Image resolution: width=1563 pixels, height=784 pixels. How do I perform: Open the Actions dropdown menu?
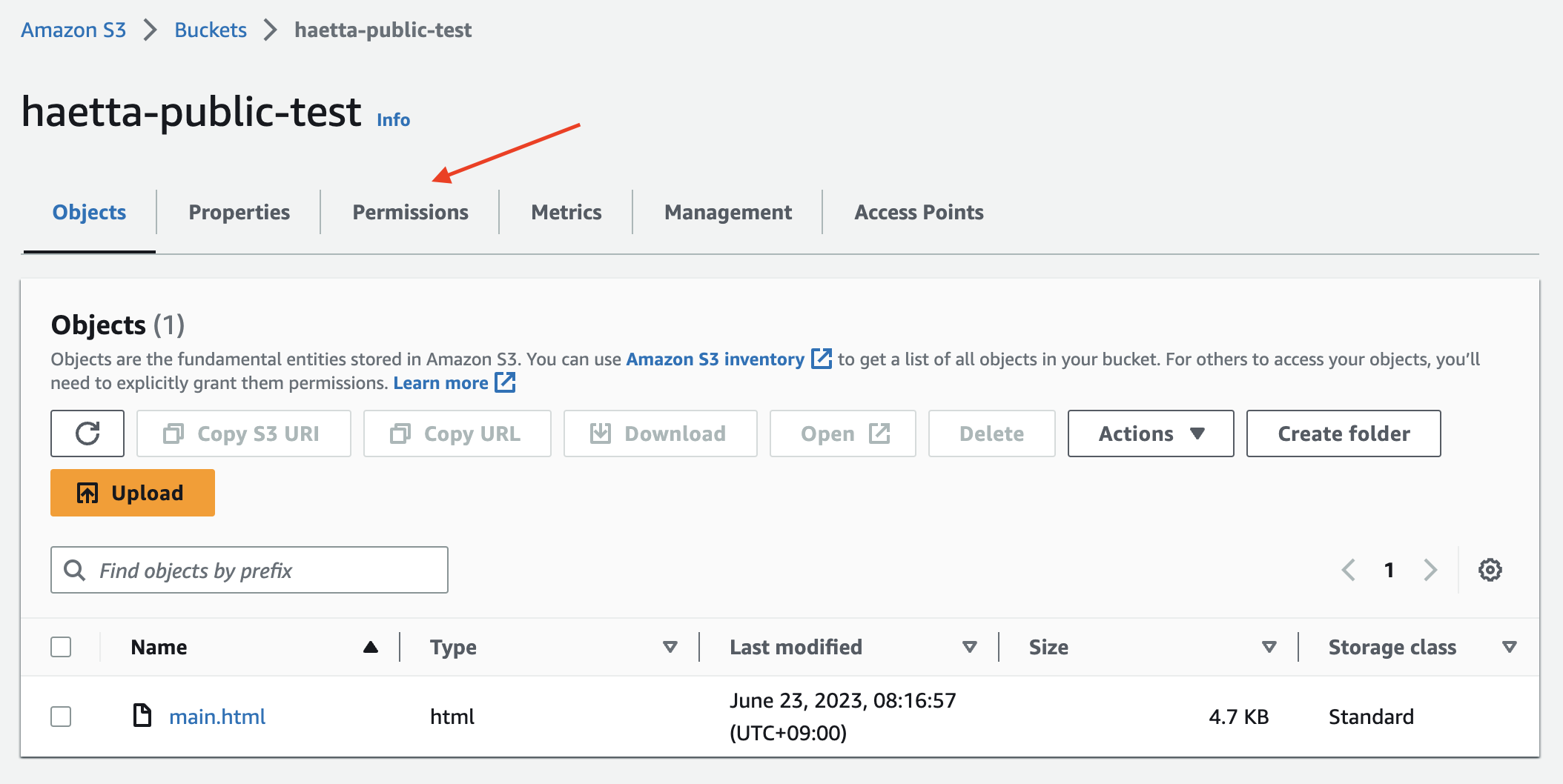point(1151,433)
